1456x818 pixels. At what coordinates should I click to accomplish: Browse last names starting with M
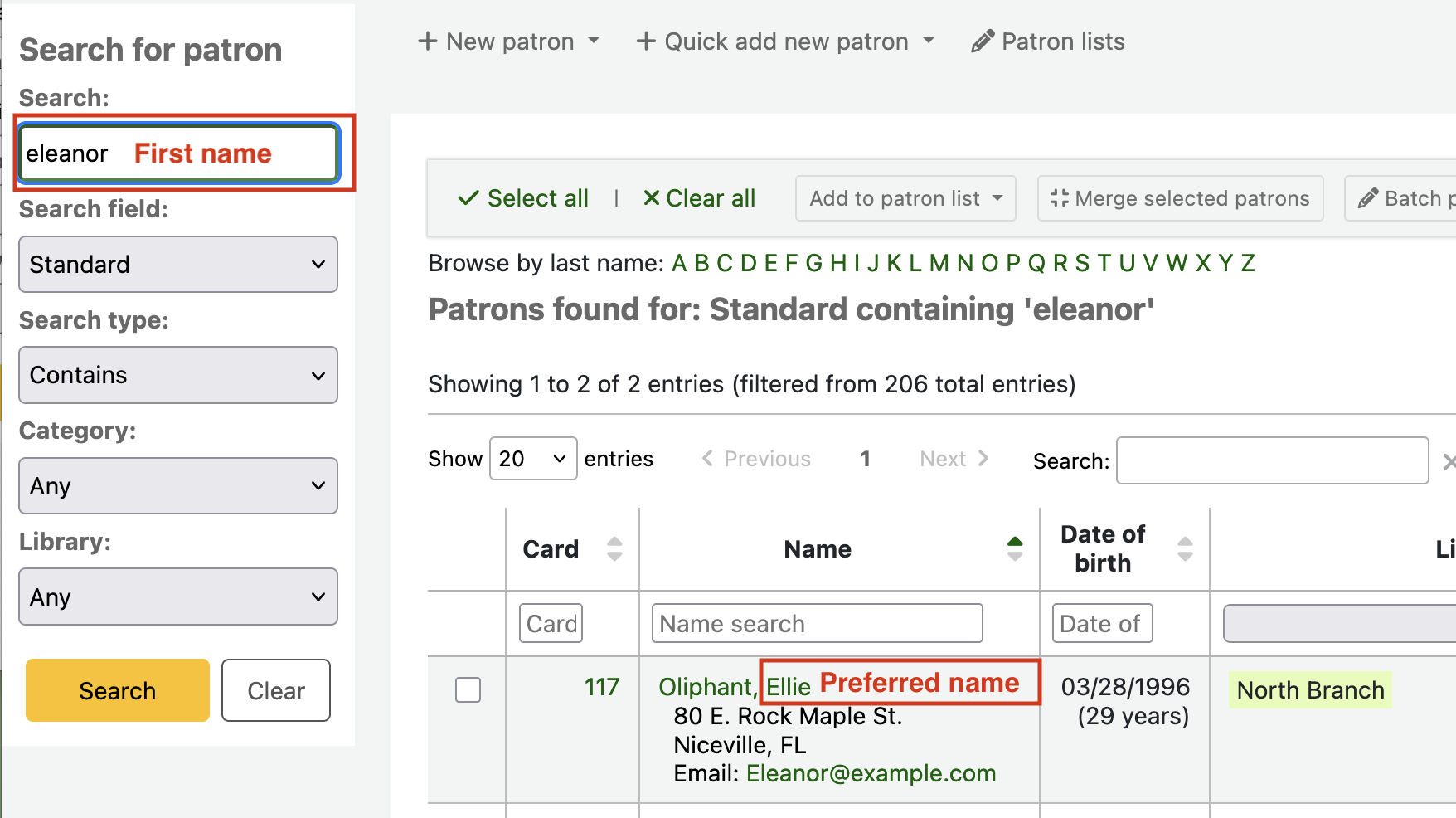pos(939,263)
